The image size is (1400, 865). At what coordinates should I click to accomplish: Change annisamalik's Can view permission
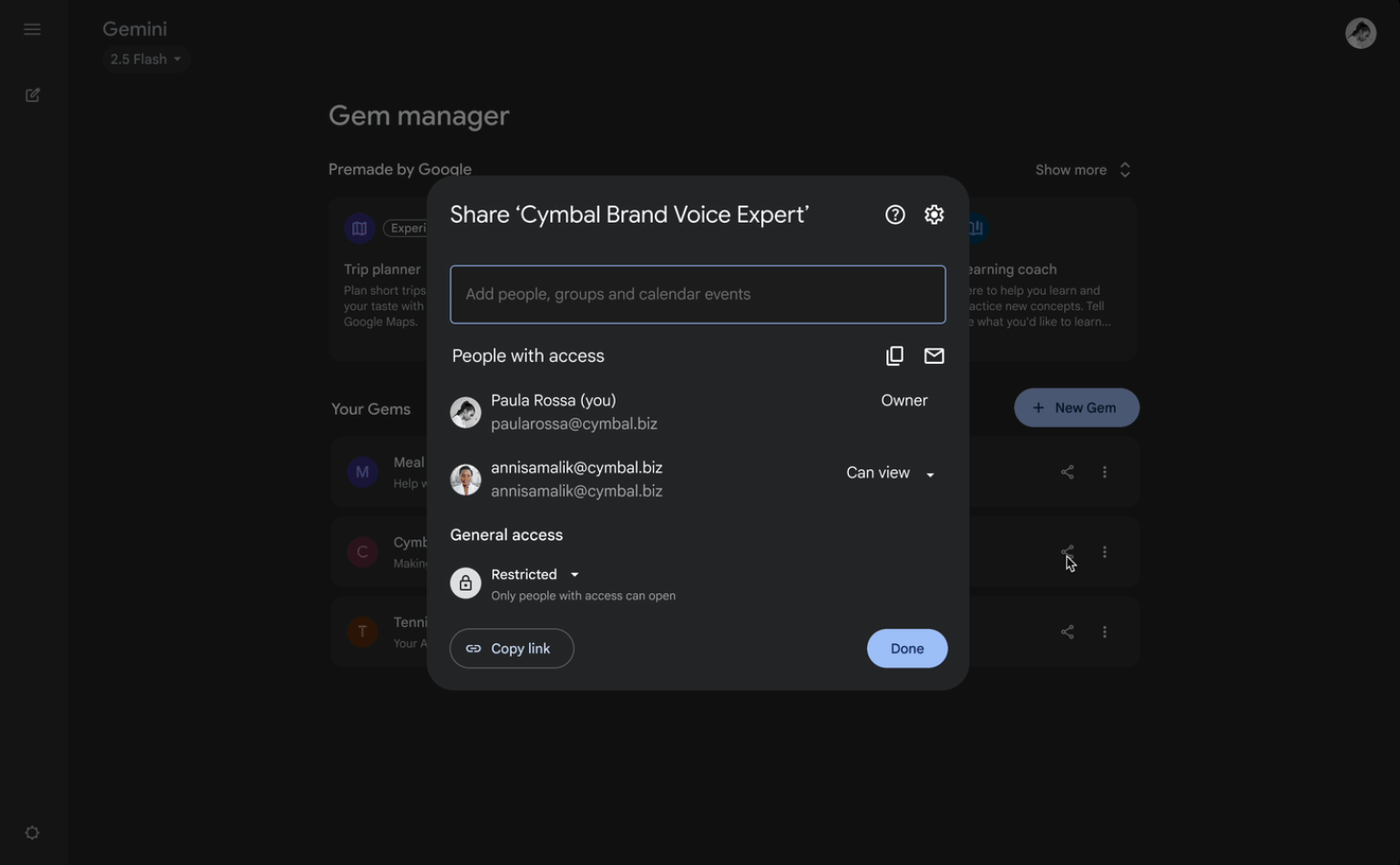(889, 472)
